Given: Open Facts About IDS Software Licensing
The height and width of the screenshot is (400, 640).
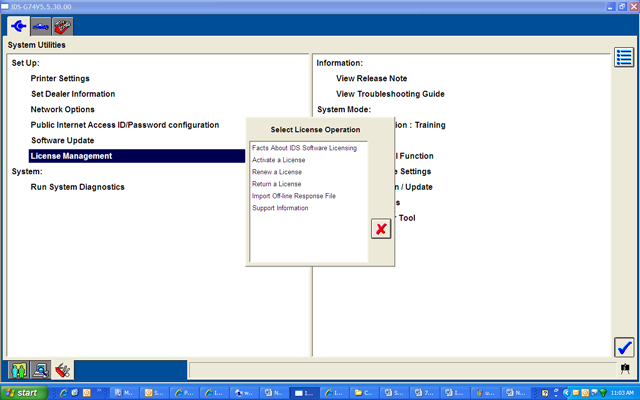Looking at the screenshot, I should [x=304, y=148].
